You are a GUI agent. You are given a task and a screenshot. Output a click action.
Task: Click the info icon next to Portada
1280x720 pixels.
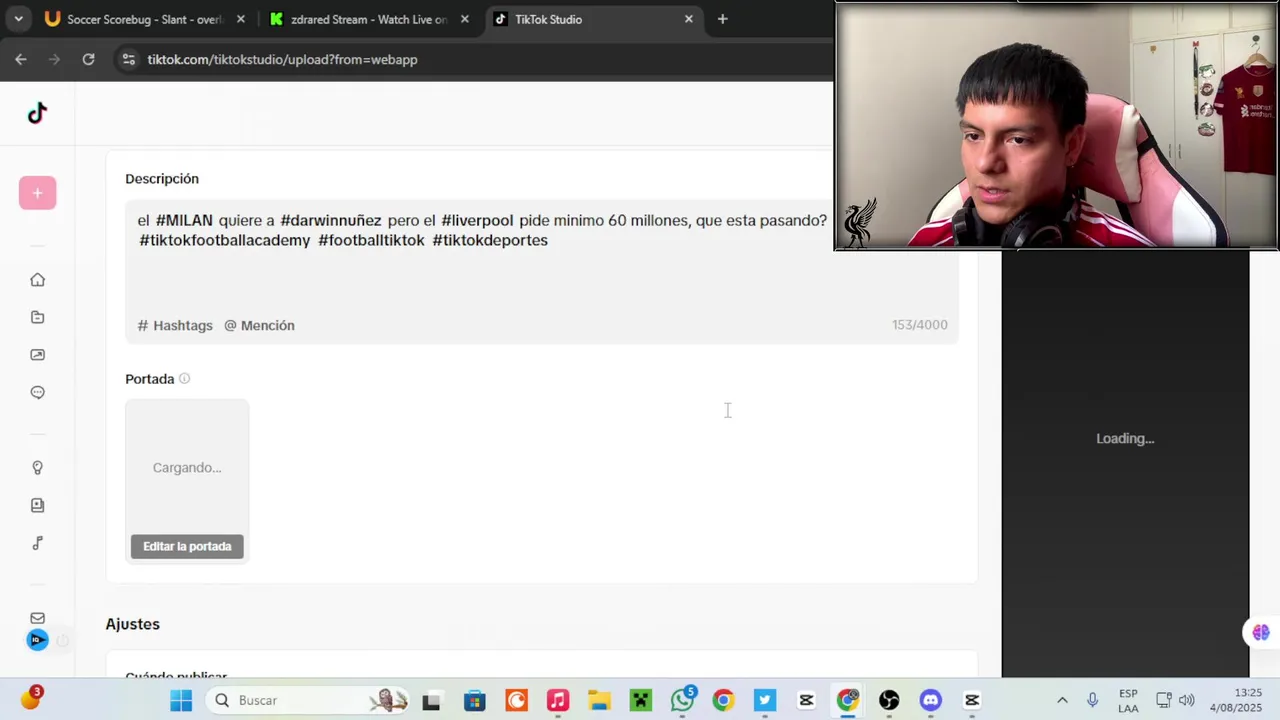click(184, 379)
